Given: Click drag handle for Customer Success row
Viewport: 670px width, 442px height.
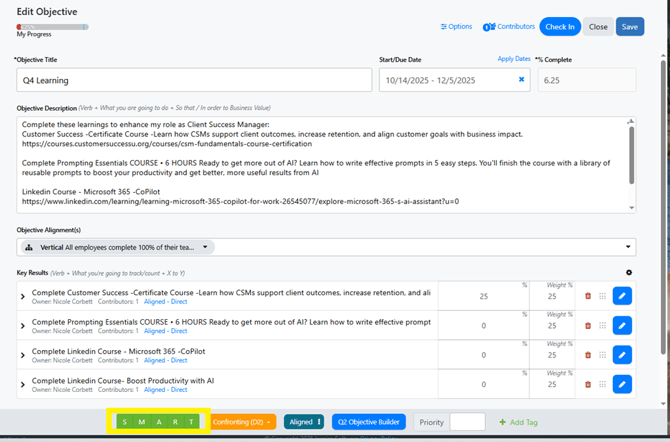Looking at the screenshot, I should 603,296.
